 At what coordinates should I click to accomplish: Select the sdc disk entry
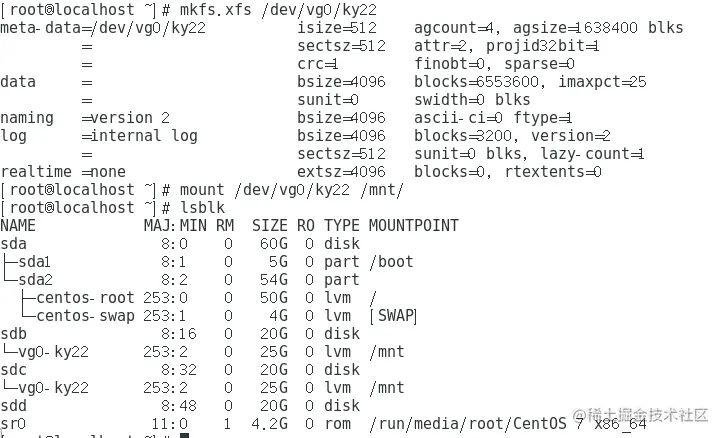14,369
